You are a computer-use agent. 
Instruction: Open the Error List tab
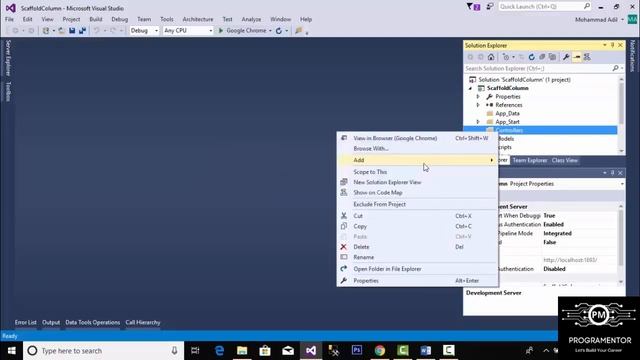[26, 322]
